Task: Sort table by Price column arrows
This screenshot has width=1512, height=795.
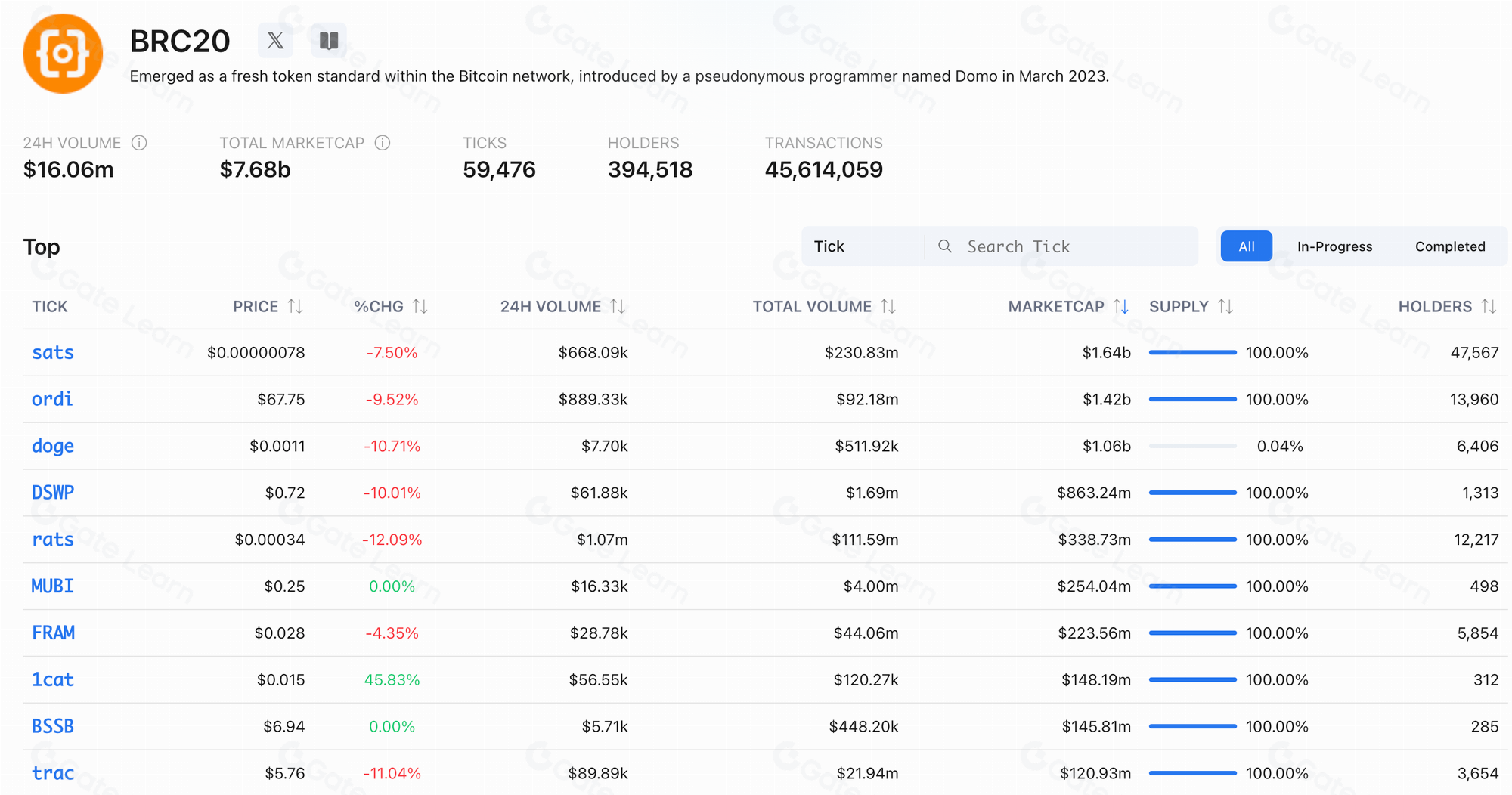Action: click(x=295, y=306)
